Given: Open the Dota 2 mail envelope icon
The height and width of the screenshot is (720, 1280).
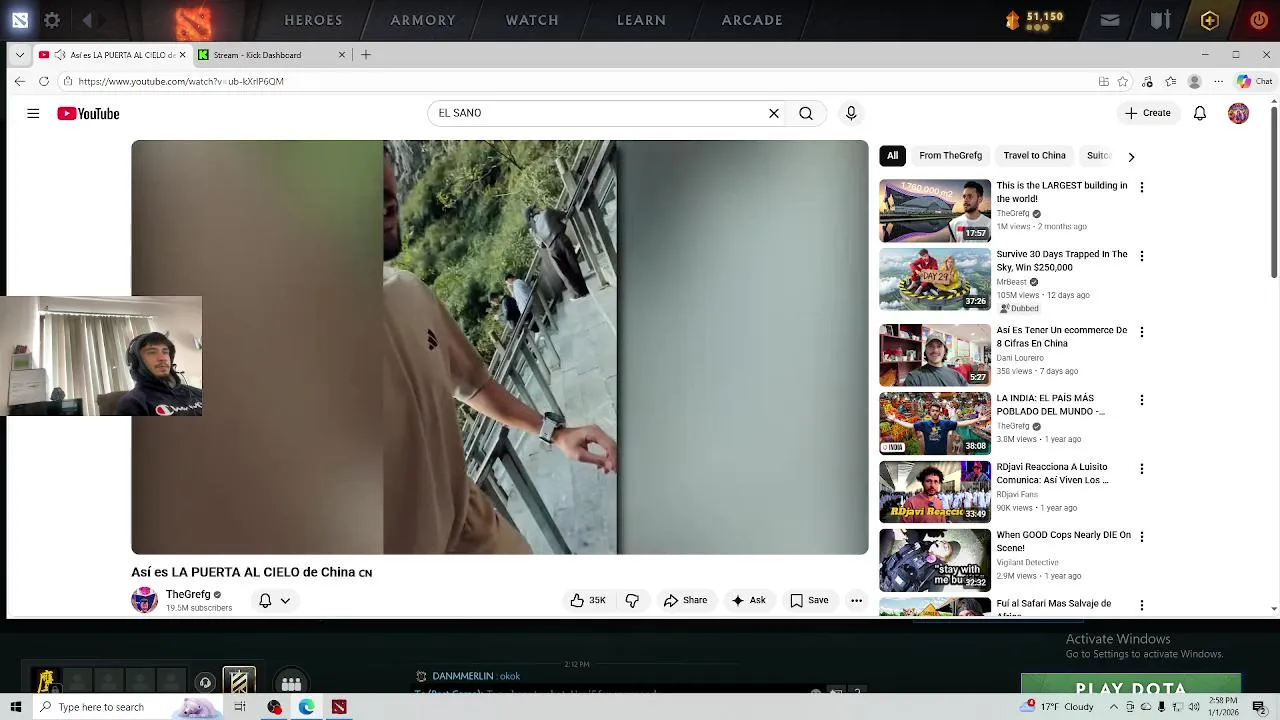Looking at the screenshot, I should coord(1110,20).
